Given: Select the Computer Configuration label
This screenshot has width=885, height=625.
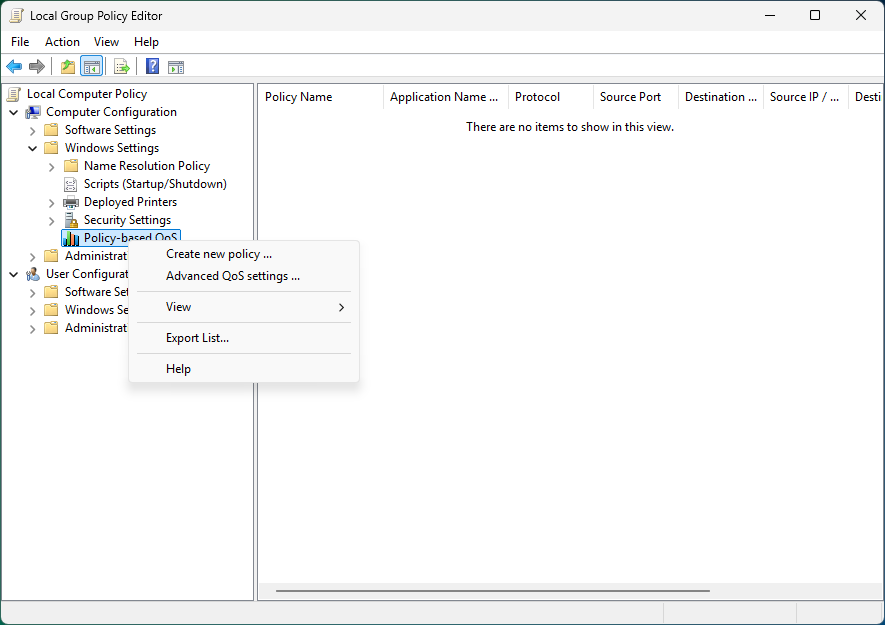Looking at the screenshot, I should pos(111,112).
